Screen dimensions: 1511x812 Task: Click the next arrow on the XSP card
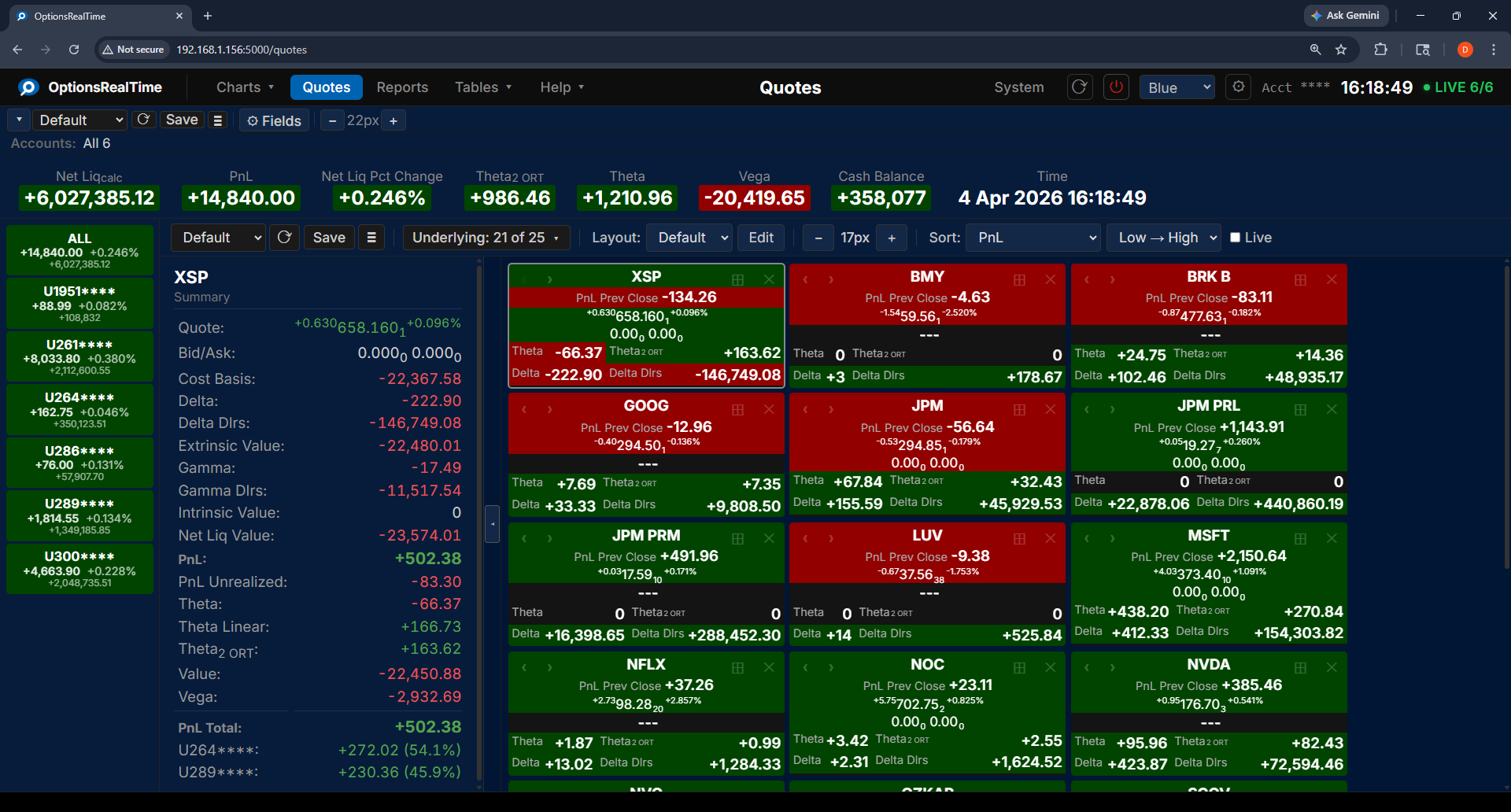point(549,279)
